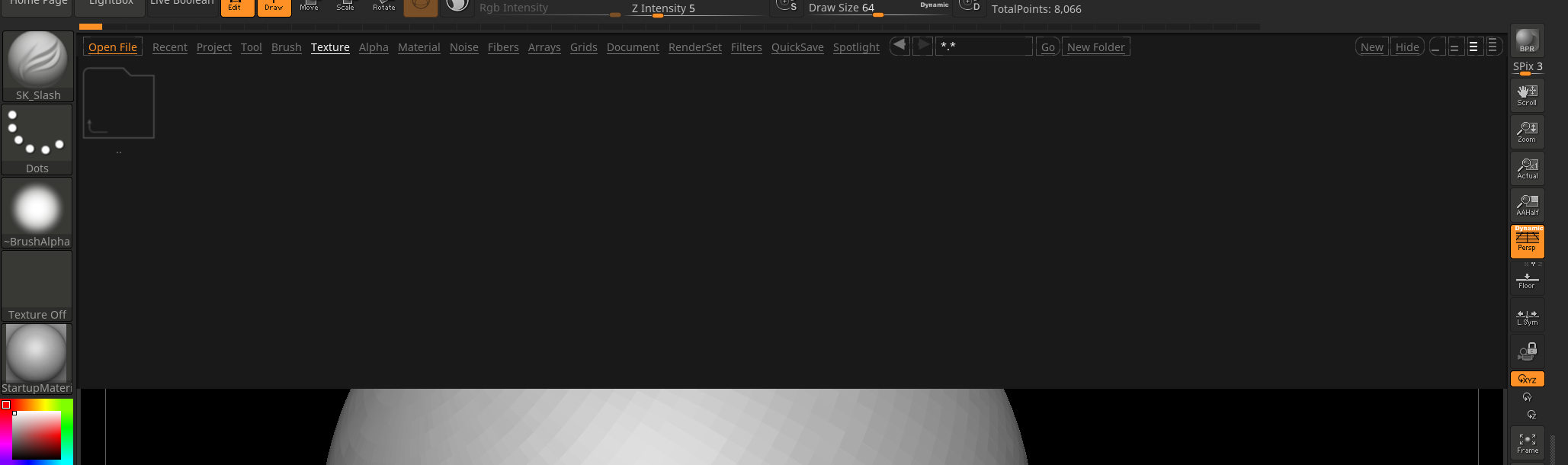The image size is (1568, 465).
Task: Toggle the Floor grid
Action: click(1527, 280)
